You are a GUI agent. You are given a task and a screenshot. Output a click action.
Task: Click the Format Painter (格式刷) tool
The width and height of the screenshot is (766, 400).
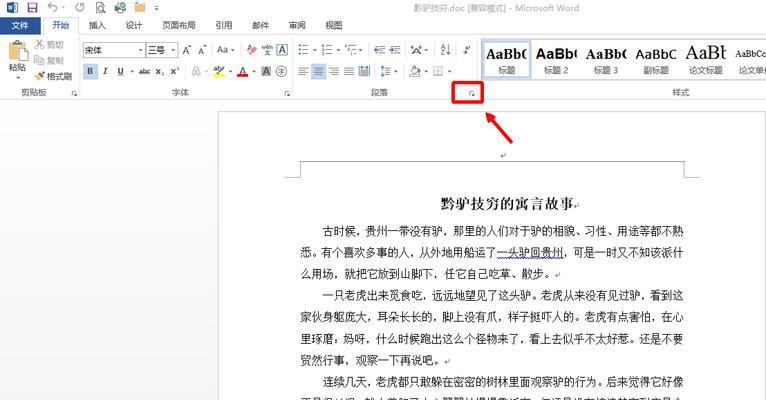point(53,76)
